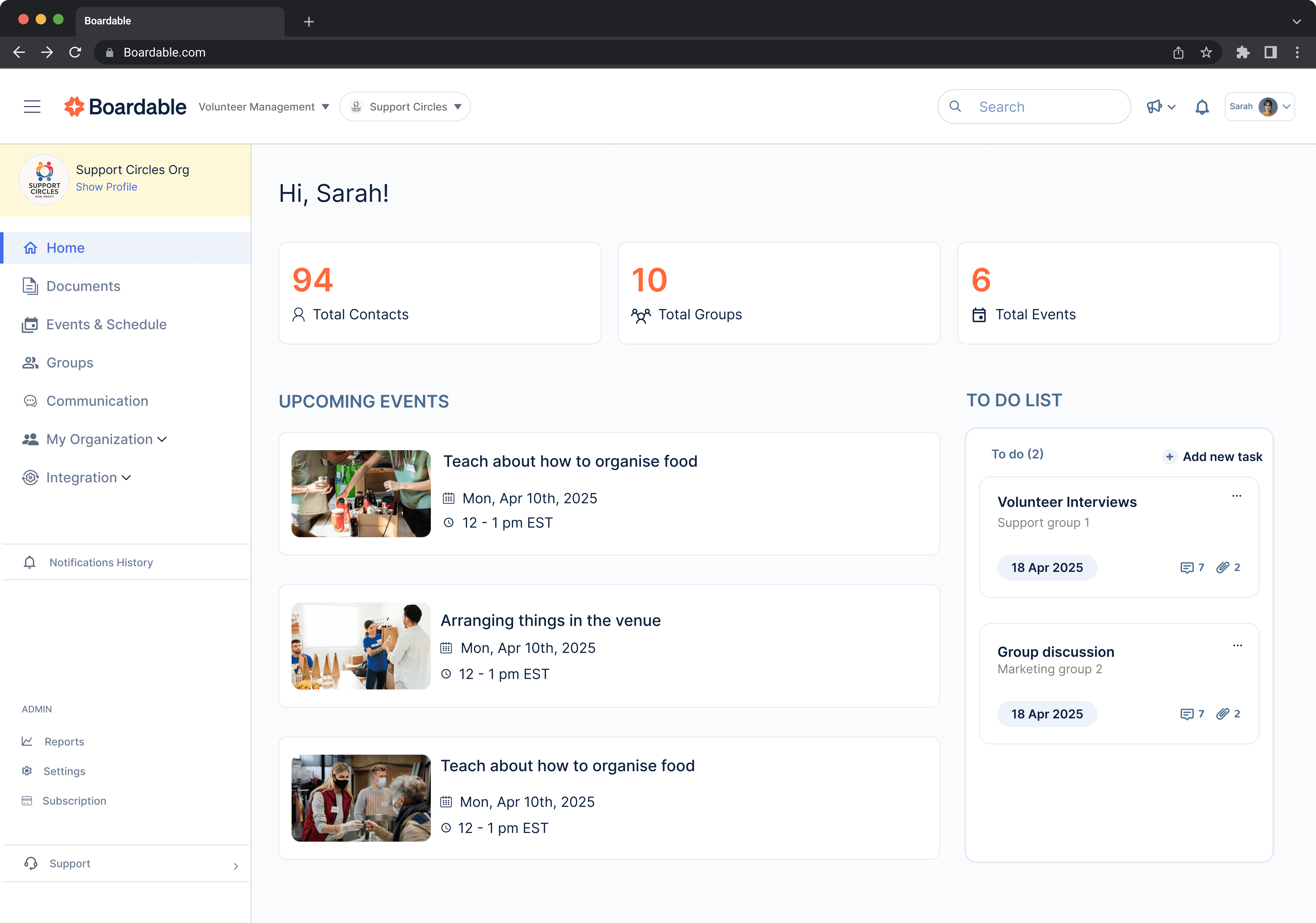Viewport: 1316px width, 923px height.
Task: Click comments icon on Volunteer Interviews task
Action: tap(1187, 567)
